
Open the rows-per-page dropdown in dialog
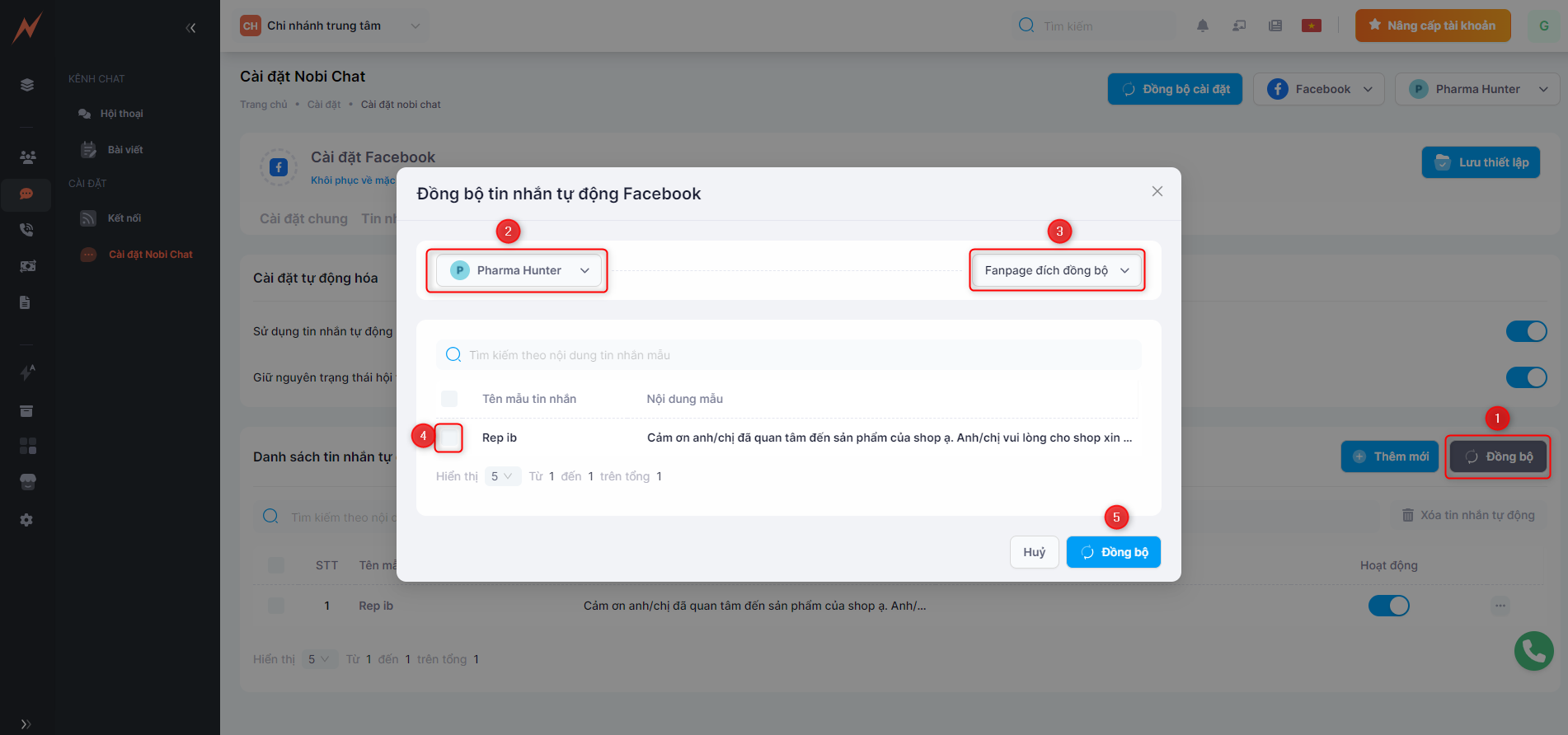pos(502,476)
